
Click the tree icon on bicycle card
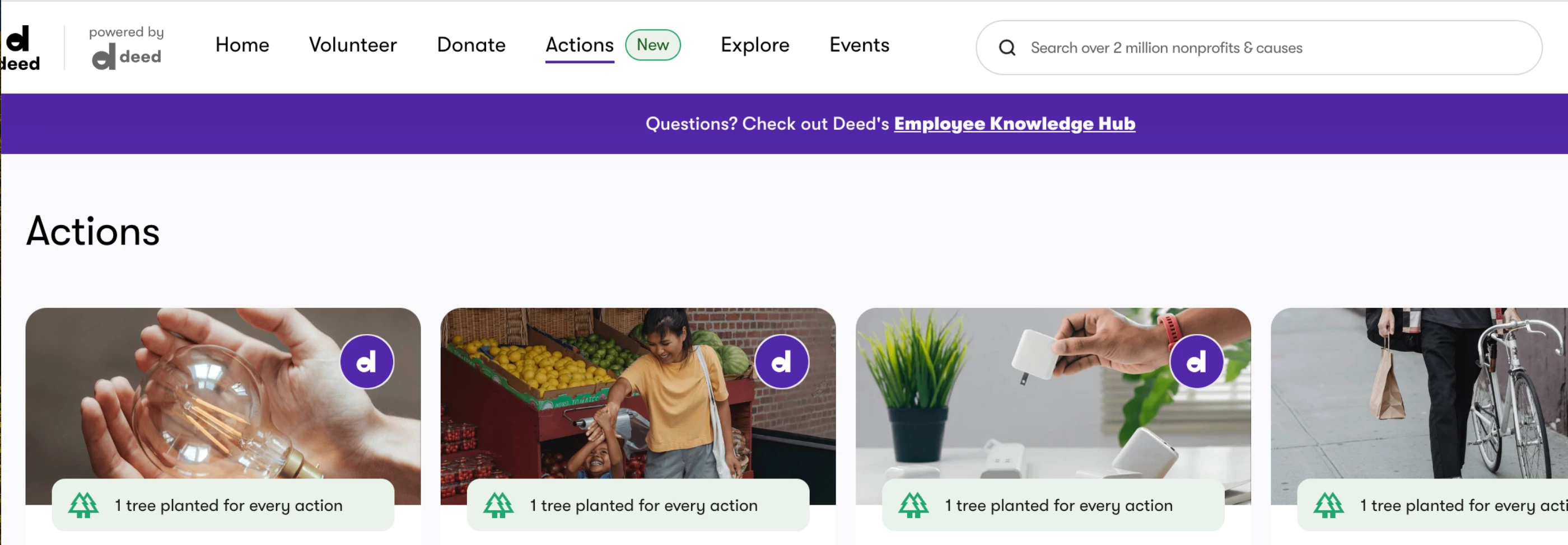pyautogui.click(x=1329, y=505)
